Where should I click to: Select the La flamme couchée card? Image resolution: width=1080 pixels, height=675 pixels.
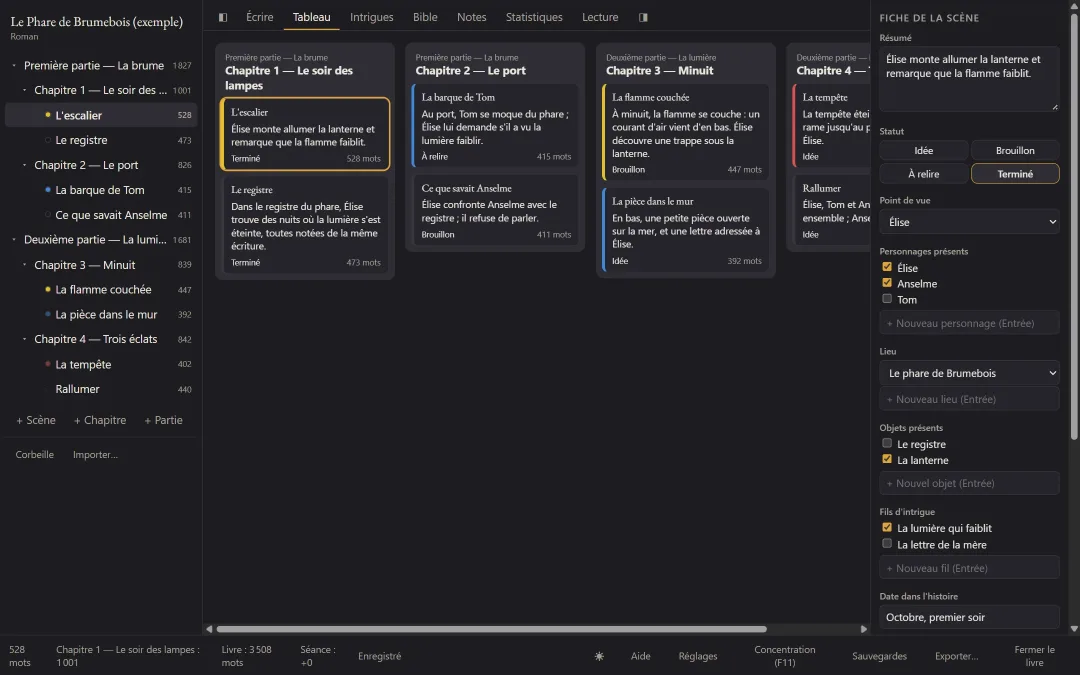685,132
